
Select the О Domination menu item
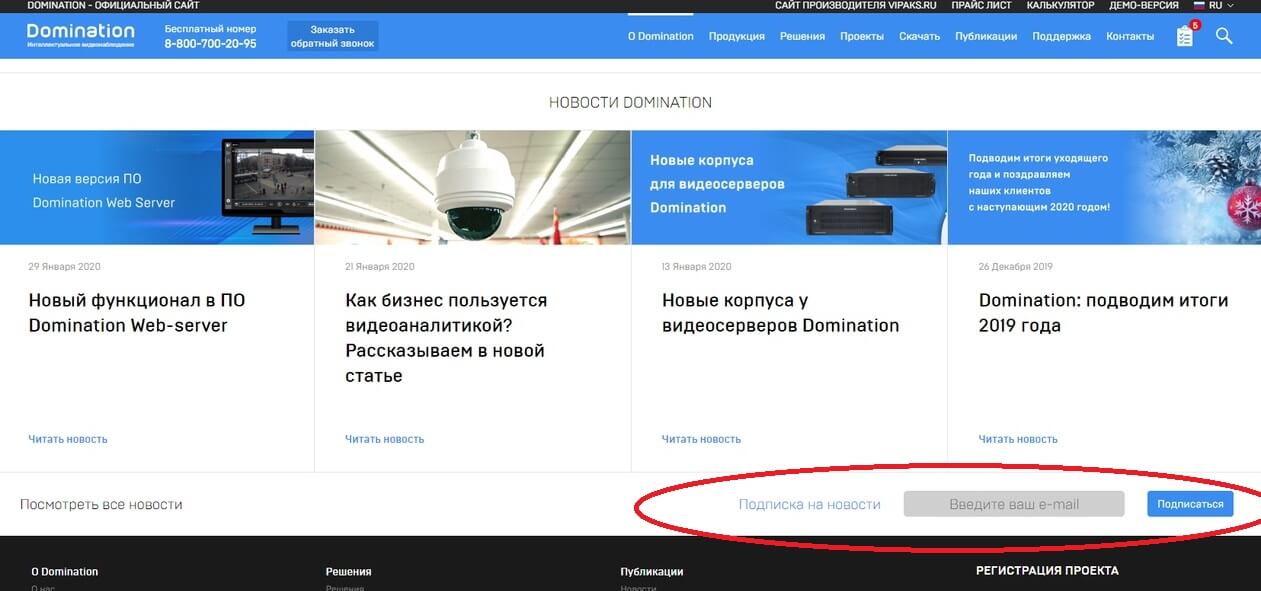(x=660, y=36)
